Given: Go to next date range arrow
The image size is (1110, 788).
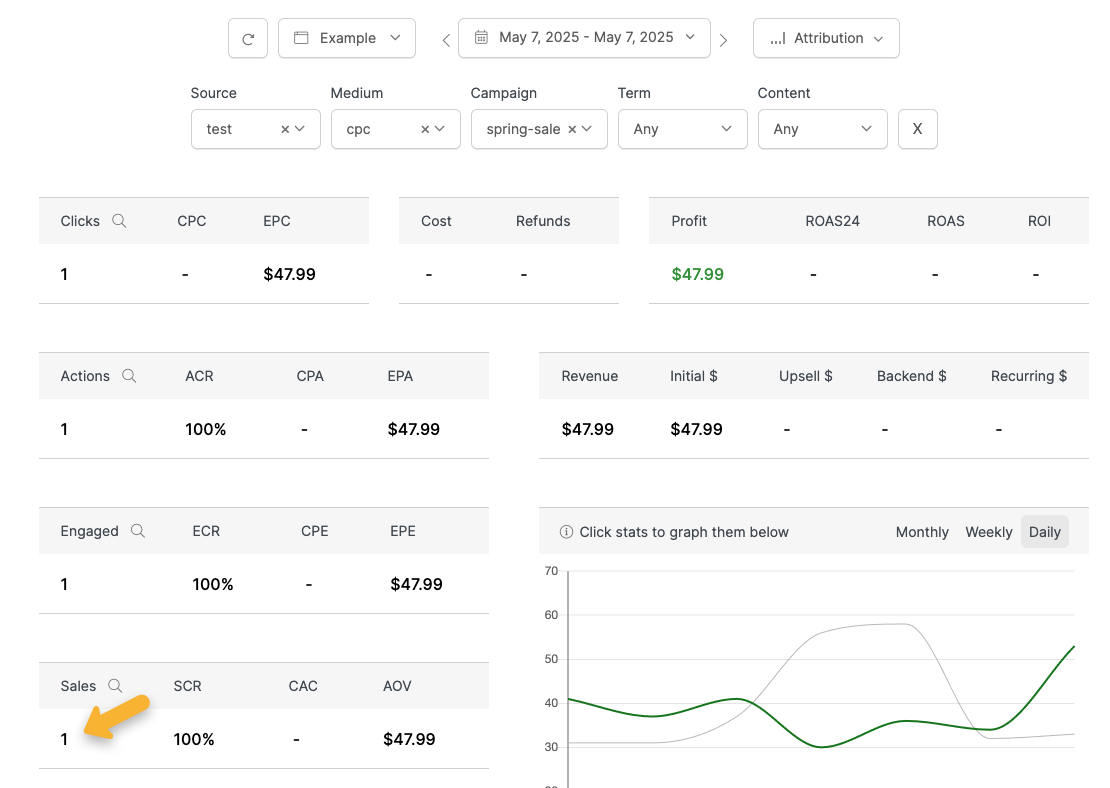Looking at the screenshot, I should (x=723, y=40).
